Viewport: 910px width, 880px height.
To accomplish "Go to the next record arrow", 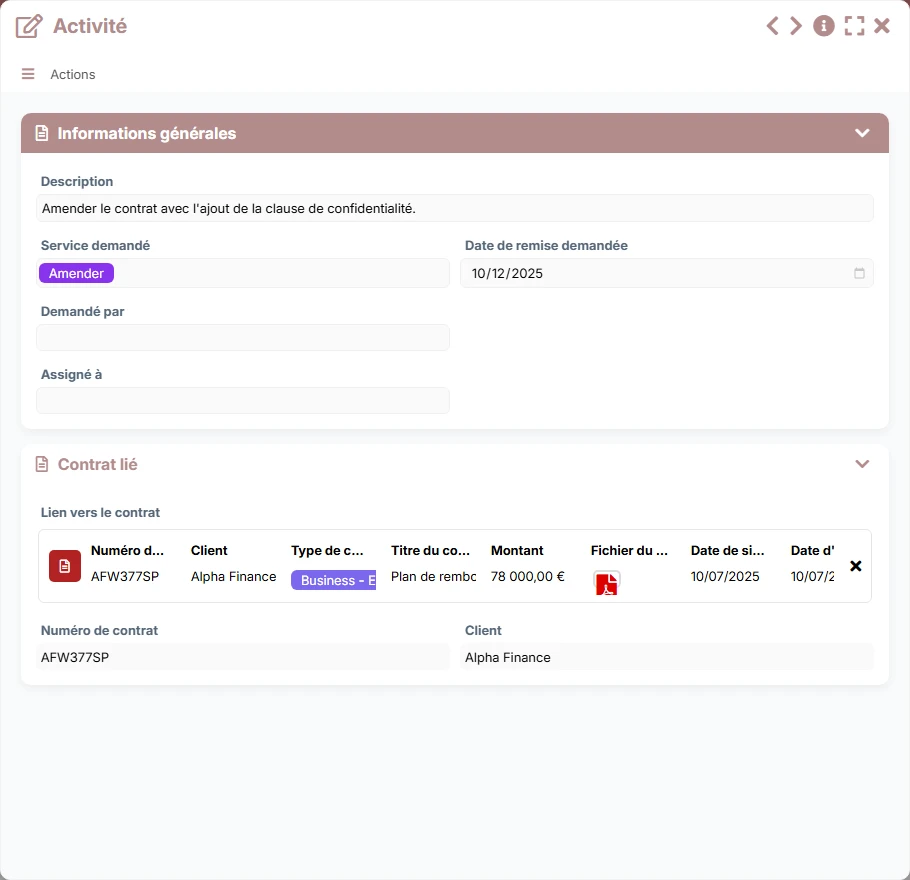I will pos(796,26).
